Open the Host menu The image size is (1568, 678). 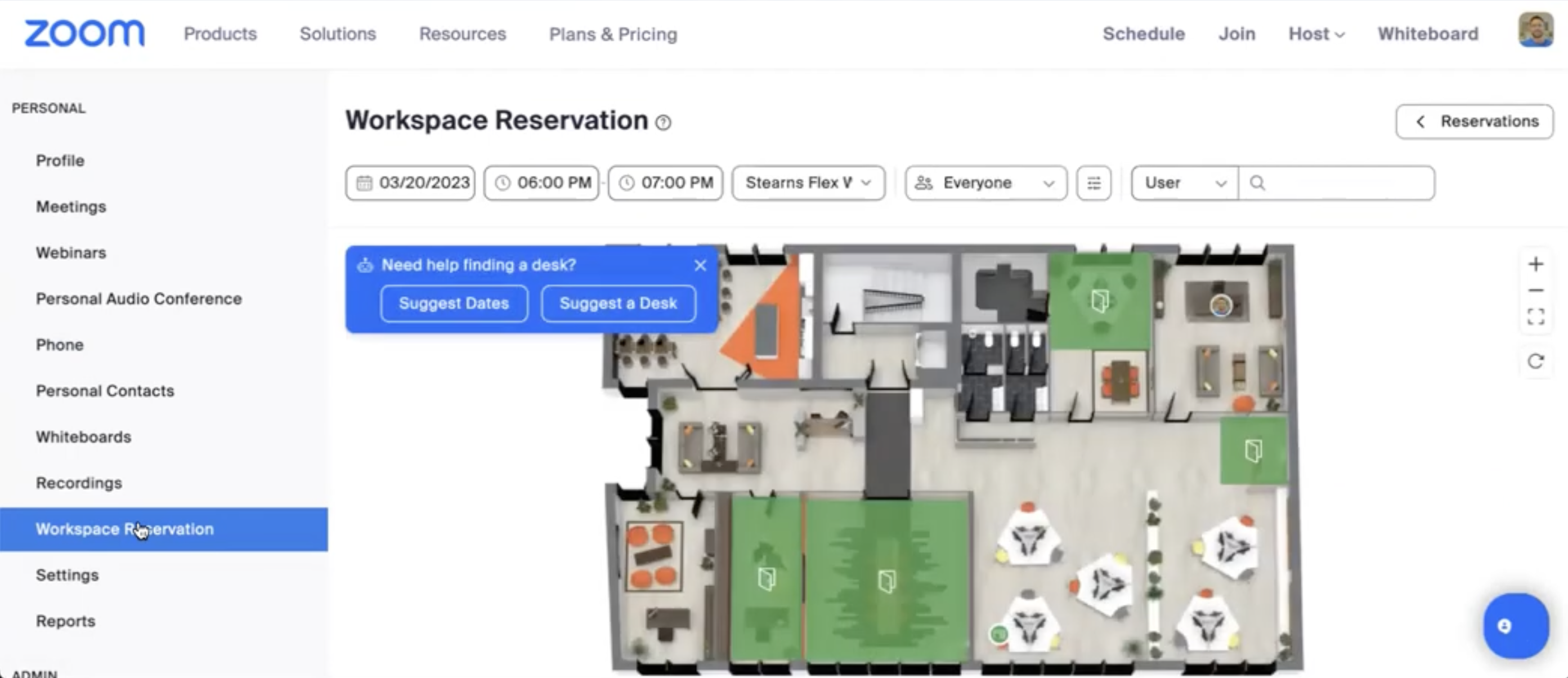click(x=1316, y=34)
